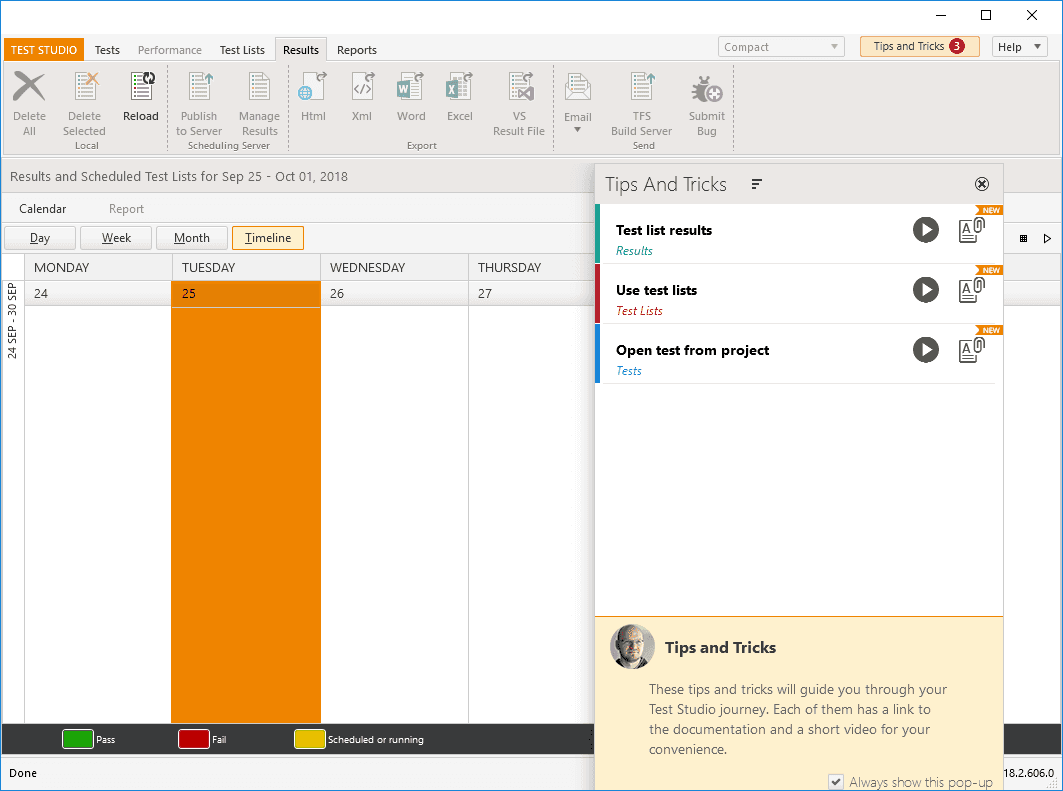Select the highlighted Tuesday 25 column
Image resolution: width=1063 pixels, height=791 pixels.
246,502
